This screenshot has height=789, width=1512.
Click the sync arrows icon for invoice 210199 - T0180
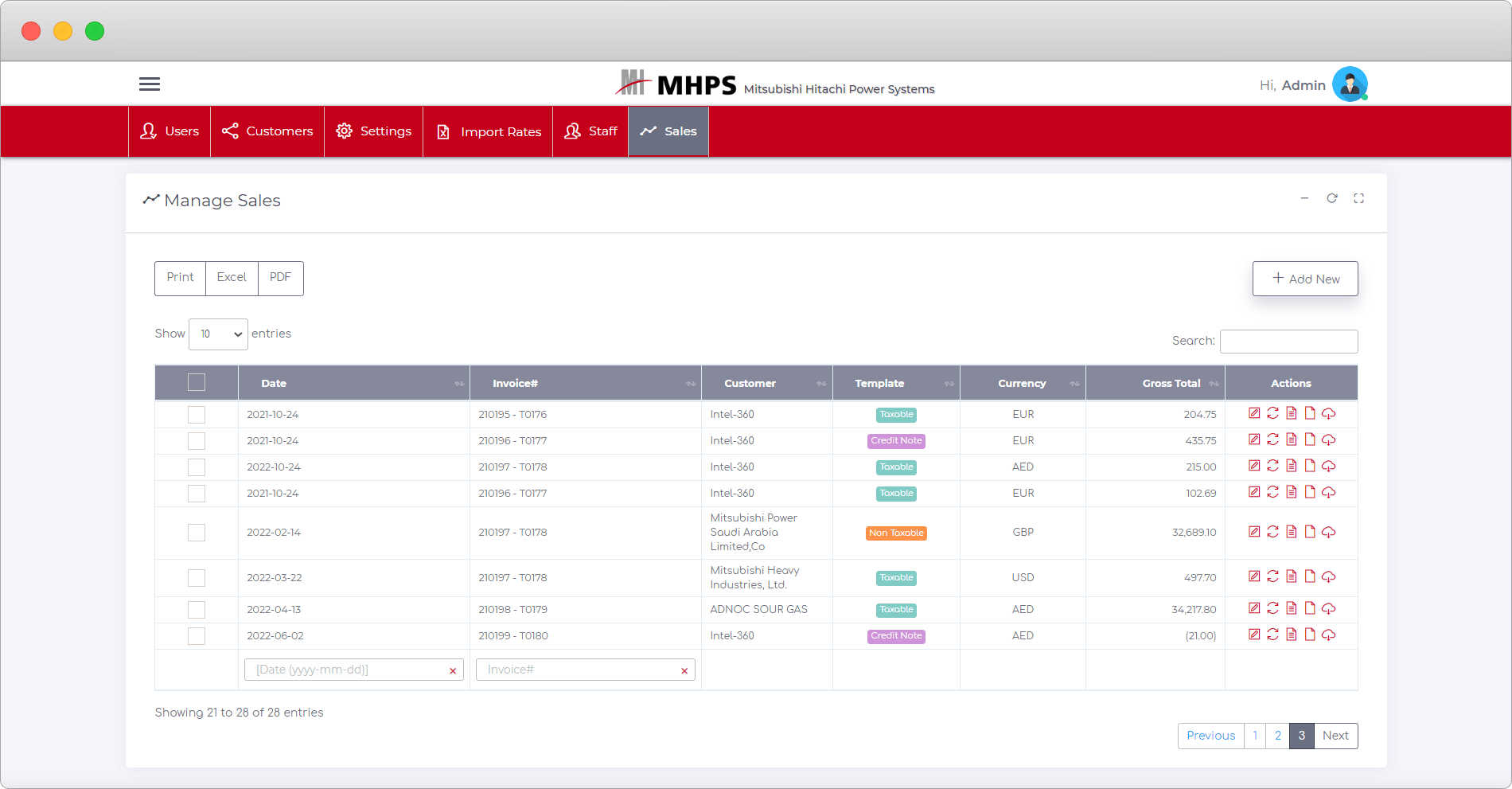click(1272, 635)
